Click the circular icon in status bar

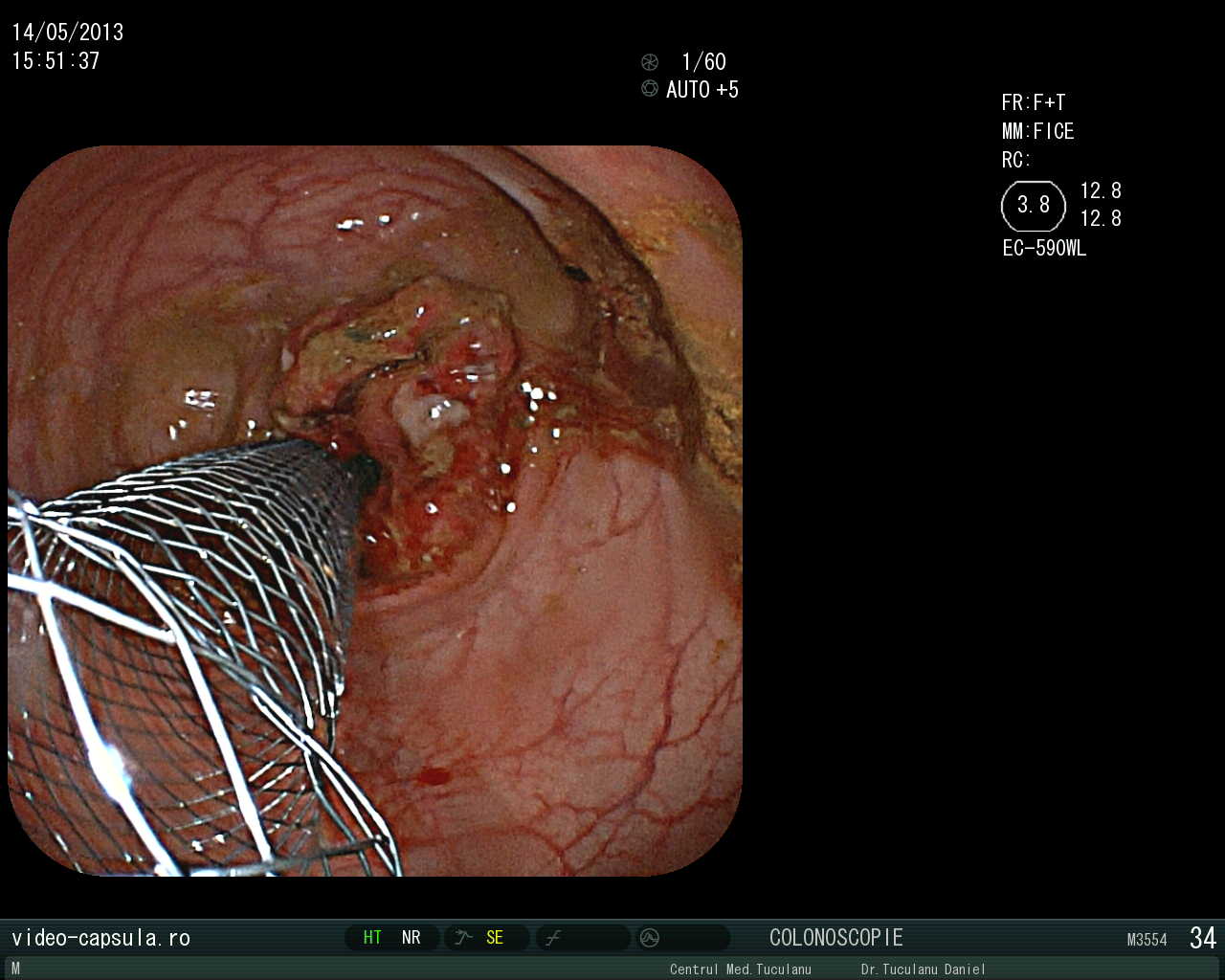(x=650, y=938)
